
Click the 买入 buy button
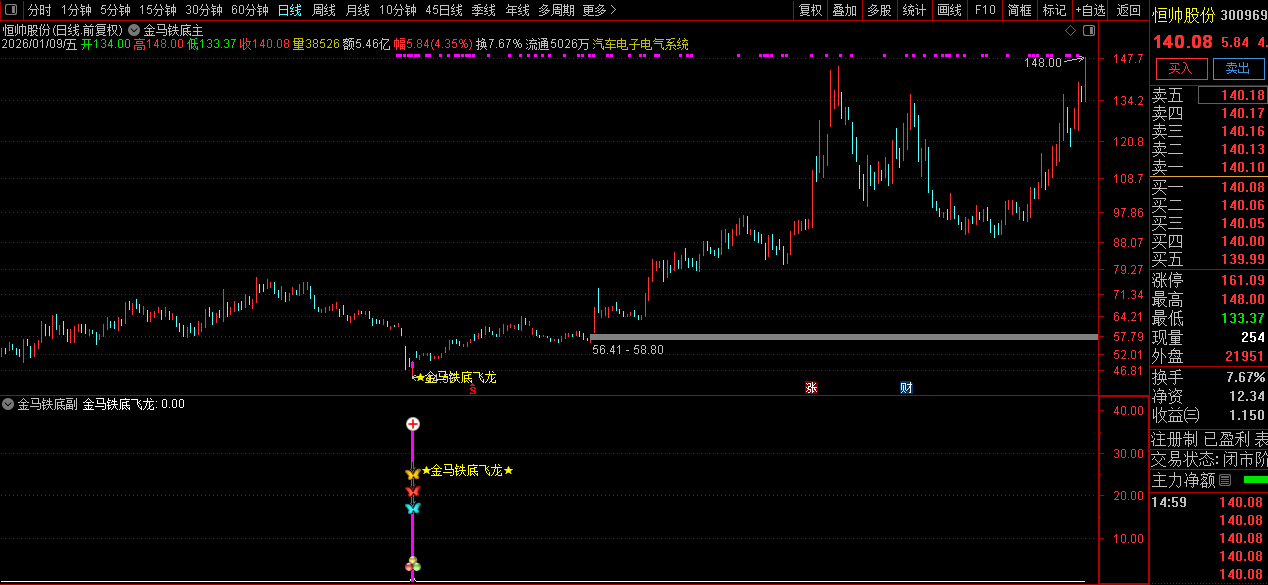click(x=1181, y=68)
